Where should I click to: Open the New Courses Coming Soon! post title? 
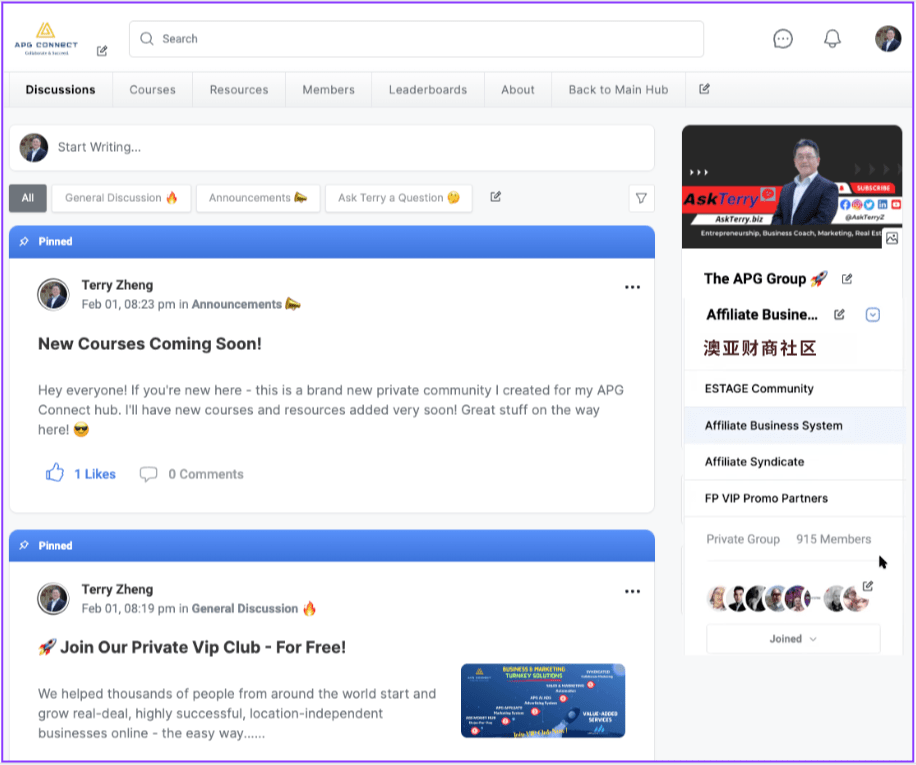[150, 343]
